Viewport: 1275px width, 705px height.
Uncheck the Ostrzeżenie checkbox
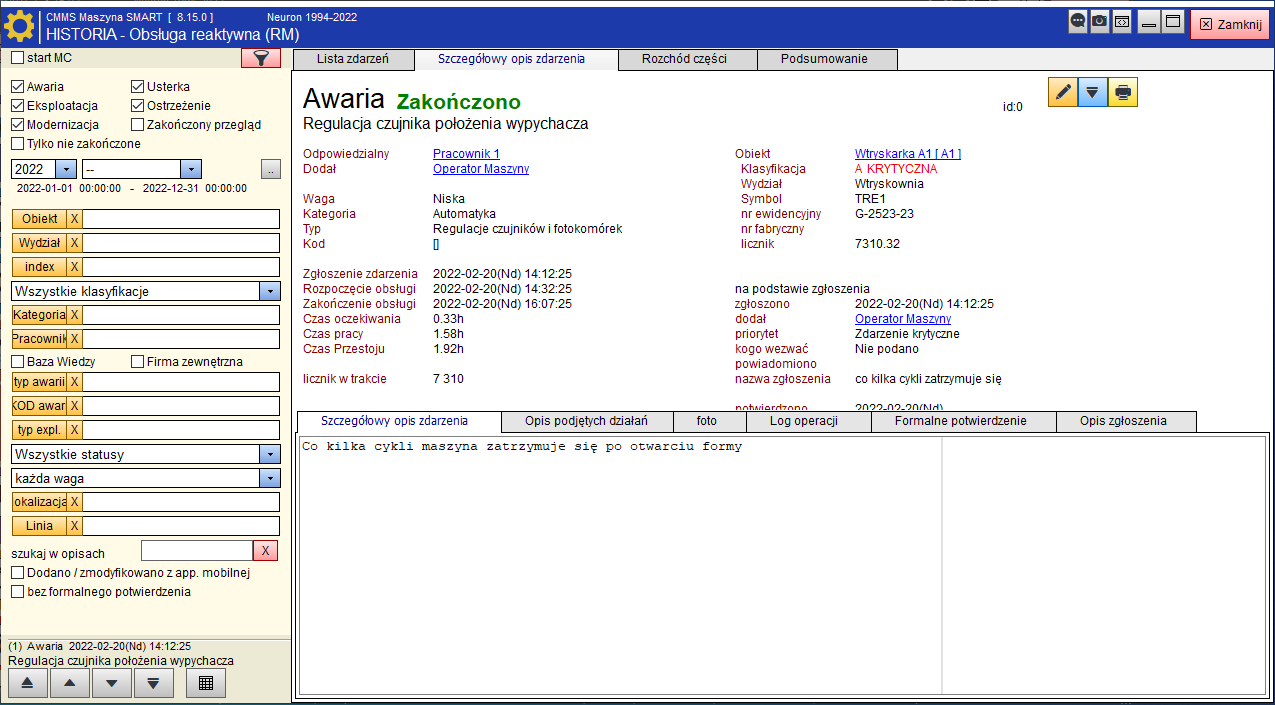click(138, 106)
